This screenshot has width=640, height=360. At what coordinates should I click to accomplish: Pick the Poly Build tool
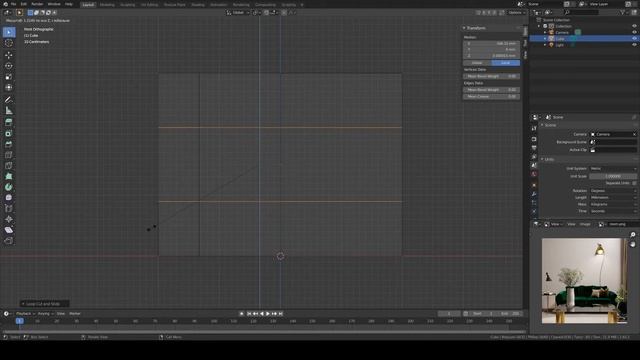click(9, 176)
